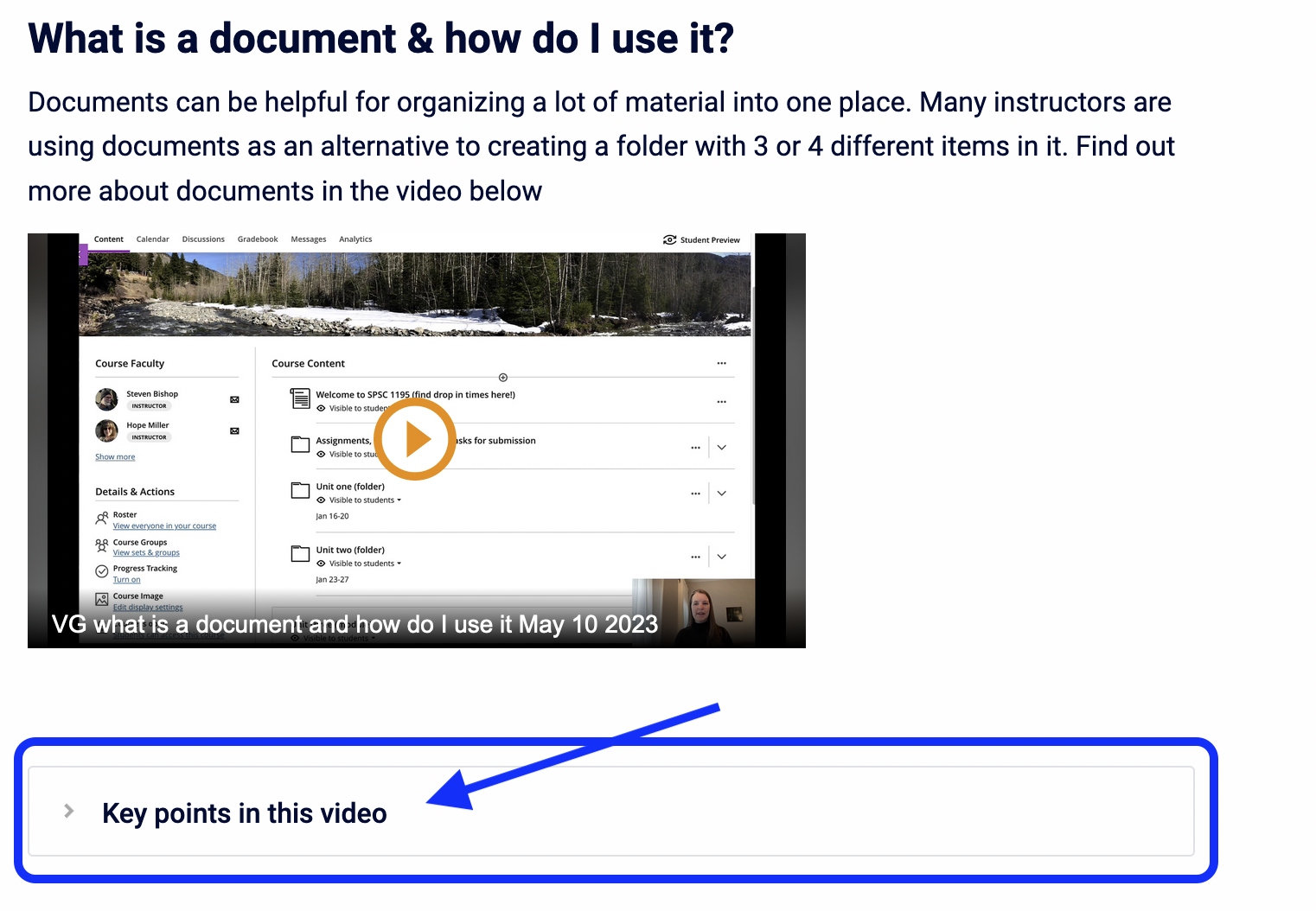Viewport: 1316px width, 911px height.
Task: Click the Course Image icon
Action: [101, 598]
